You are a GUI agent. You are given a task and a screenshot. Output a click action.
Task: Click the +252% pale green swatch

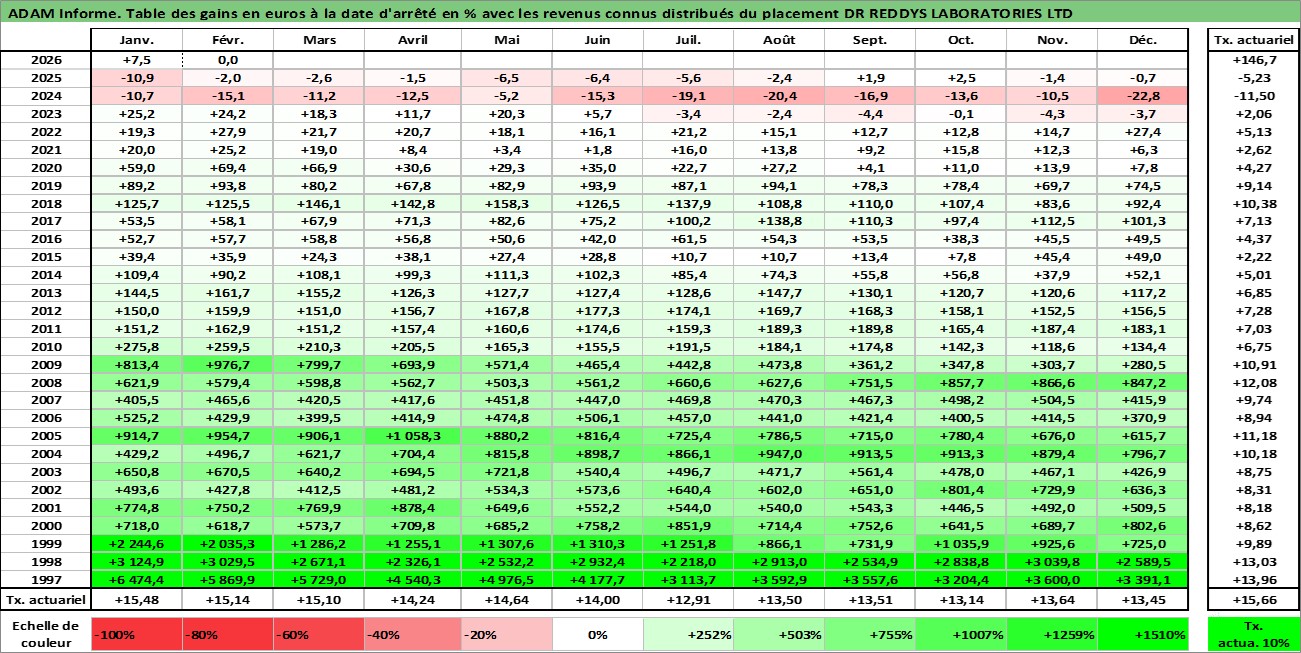(x=689, y=634)
